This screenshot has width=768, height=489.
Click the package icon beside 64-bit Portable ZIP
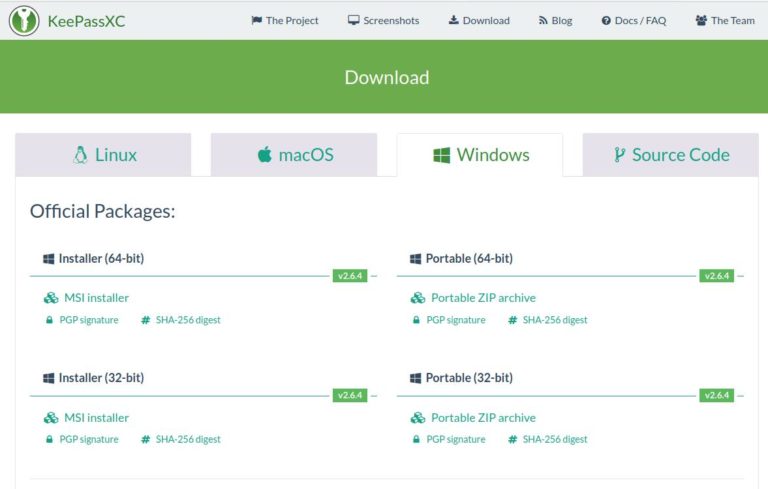point(418,298)
